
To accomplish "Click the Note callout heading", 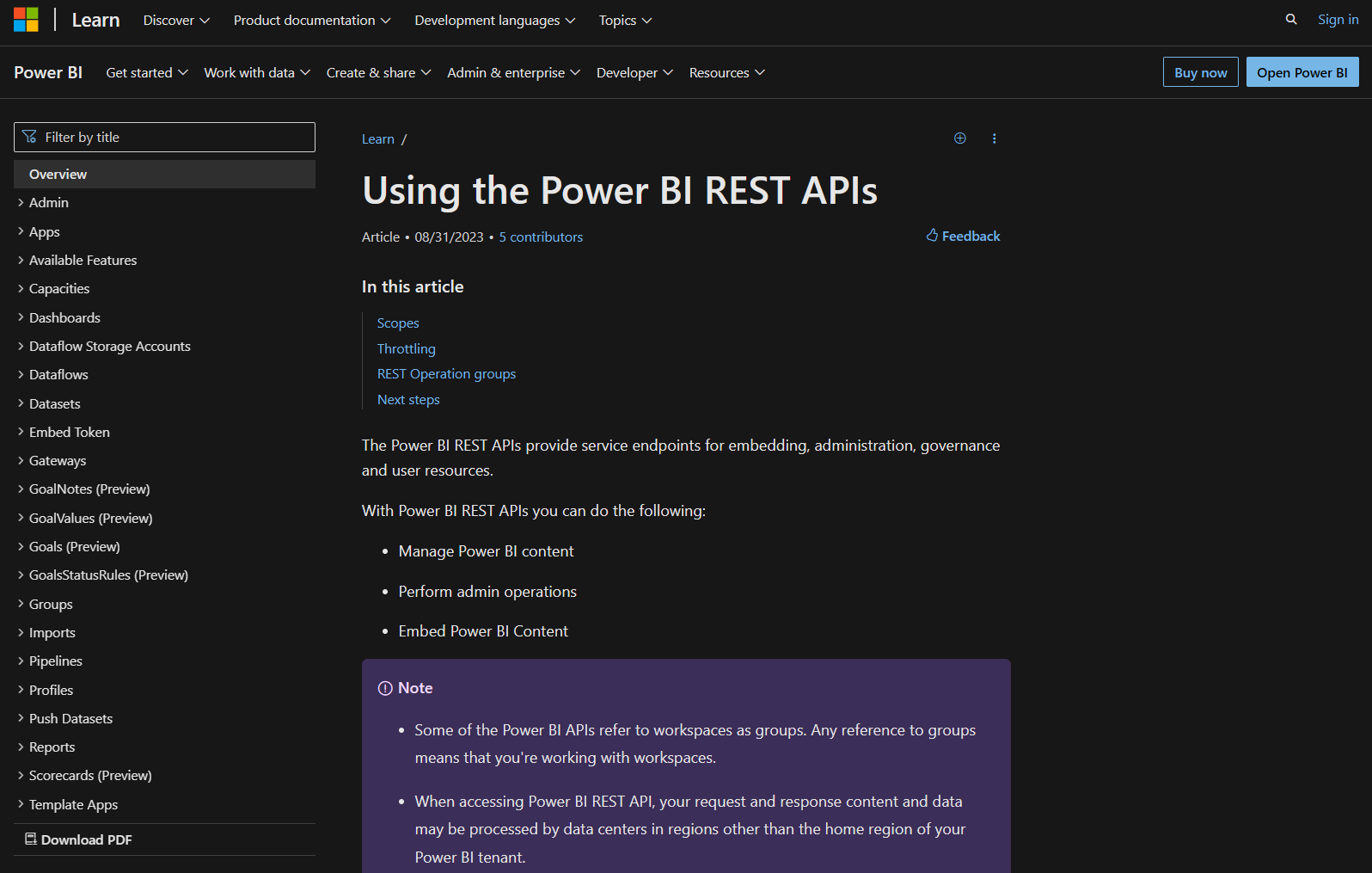I will [x=406, y=687].
